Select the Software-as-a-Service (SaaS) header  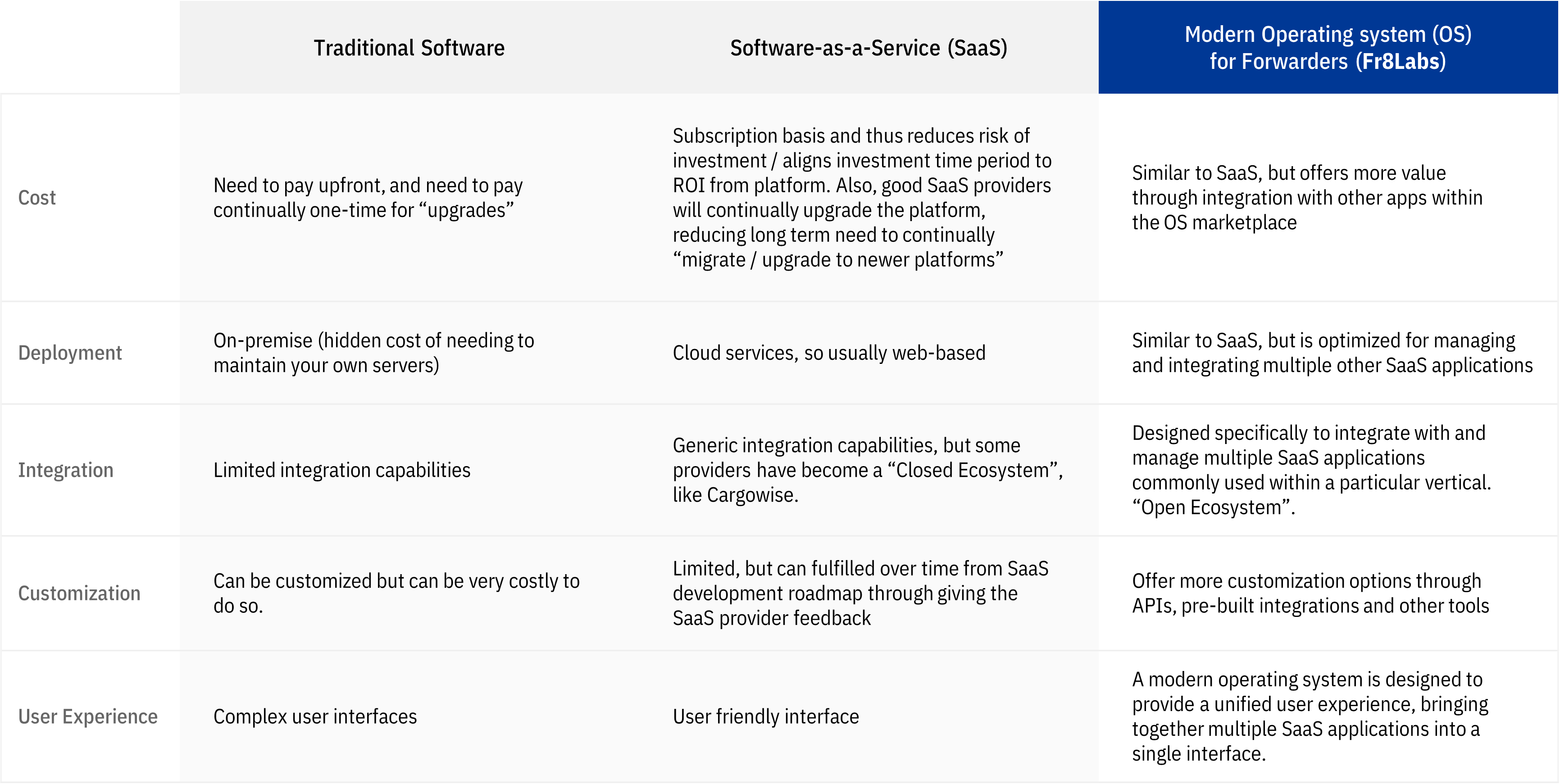pos(869,48)
